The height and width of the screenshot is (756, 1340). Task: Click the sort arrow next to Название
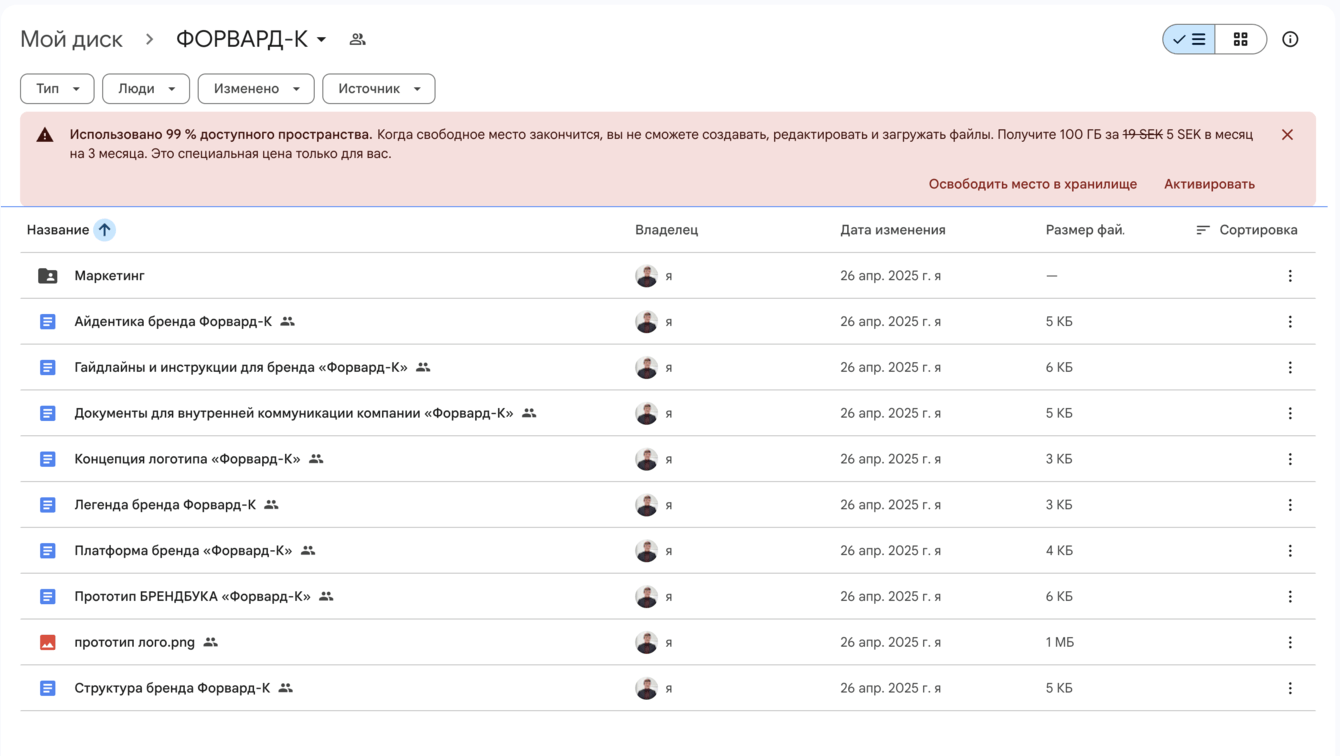coord(104,230)
